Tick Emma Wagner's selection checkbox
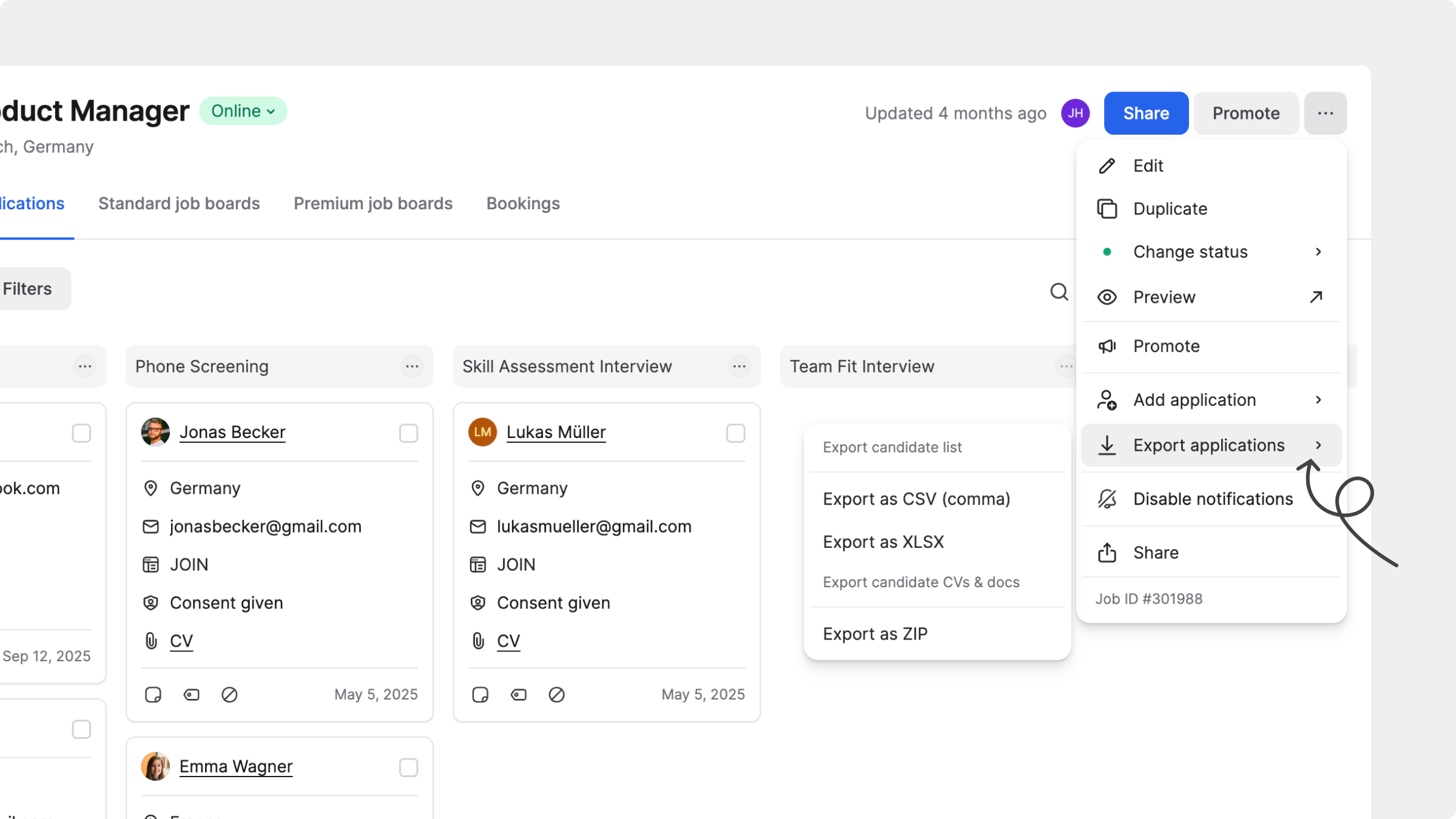 coord(408,767)
